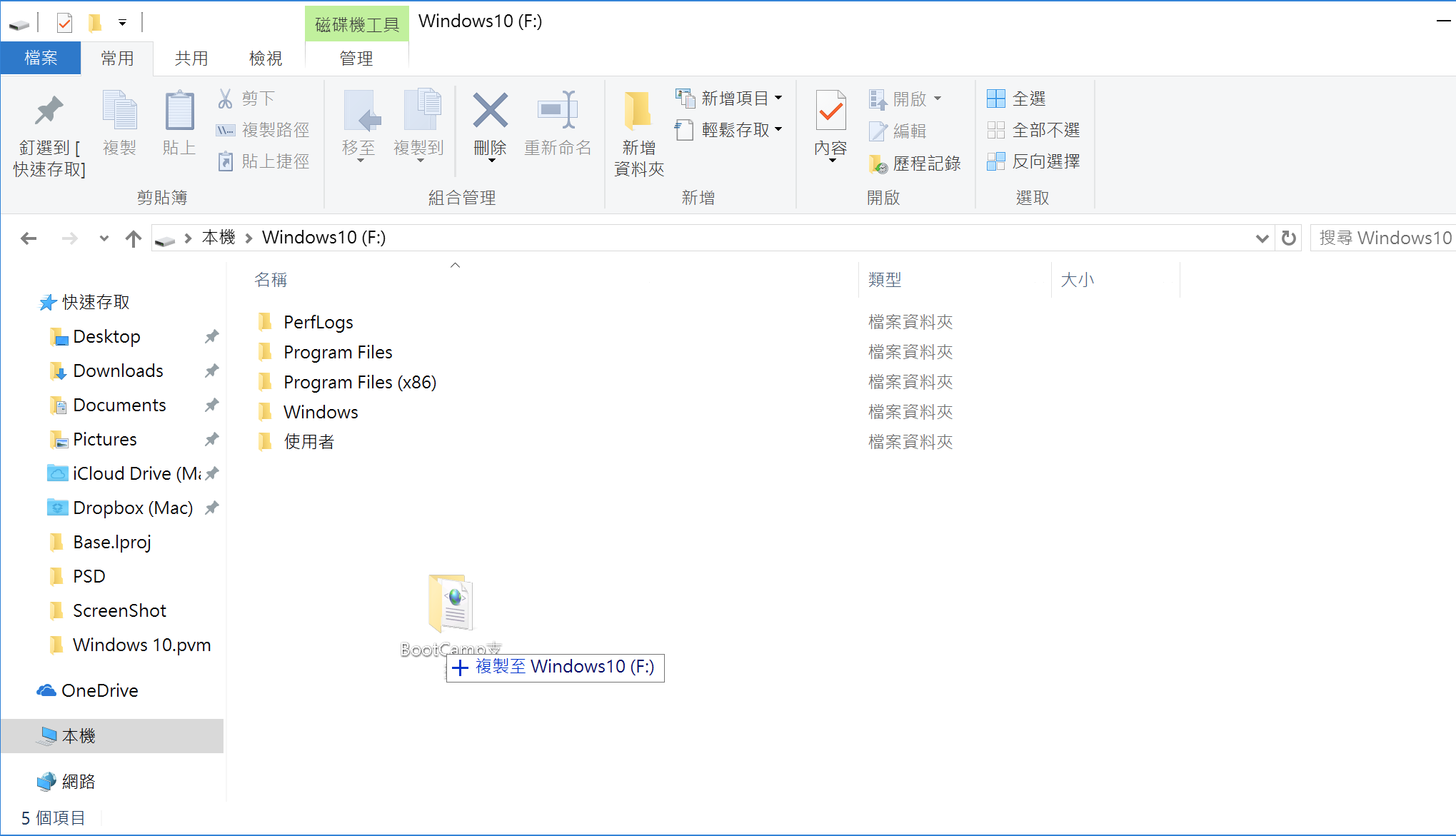
Task: Click the Forward navigation arrow
Action: click(69, 238)
